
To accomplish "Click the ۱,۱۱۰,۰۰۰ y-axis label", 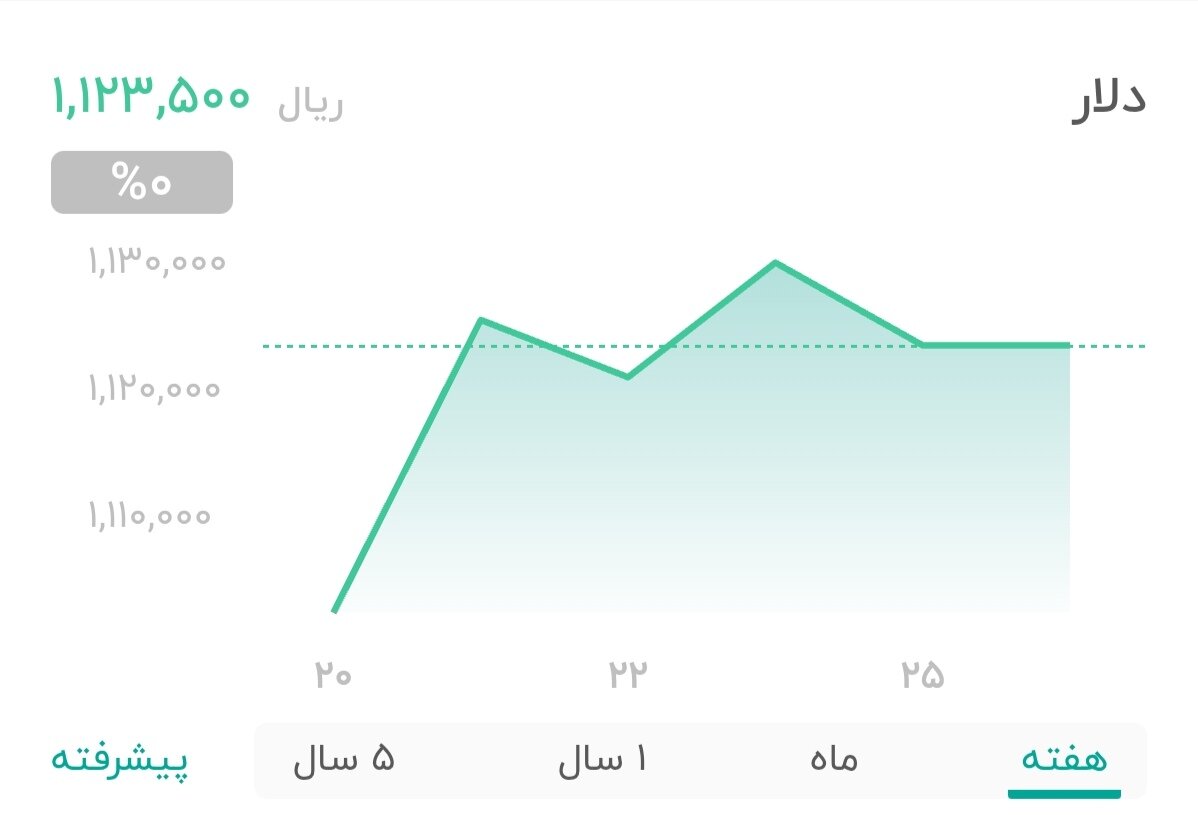I will point(150,516).
